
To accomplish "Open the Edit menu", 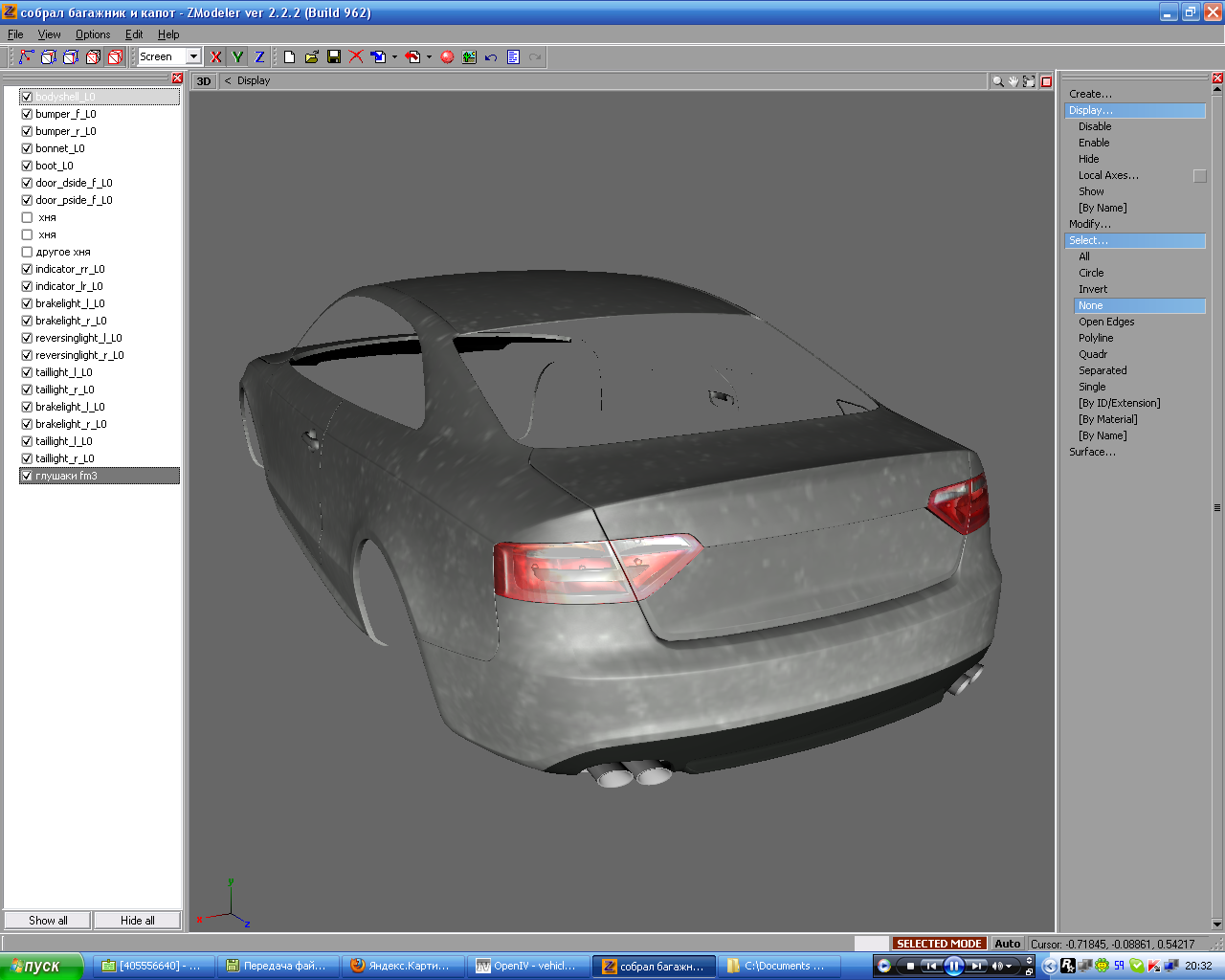I will click(134, 34).
